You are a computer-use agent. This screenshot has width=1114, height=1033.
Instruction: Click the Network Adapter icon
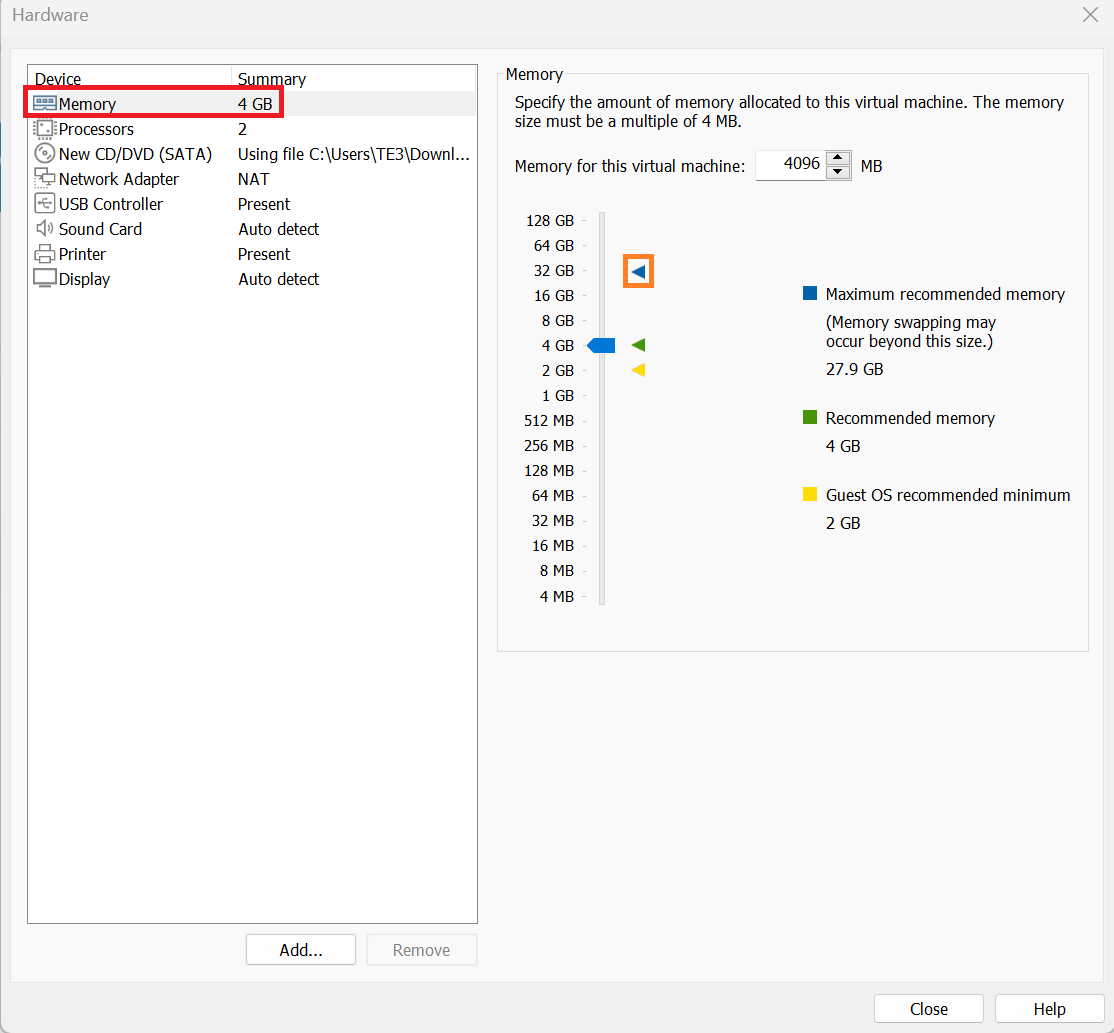pyautogui.click(x=45, y=178)
